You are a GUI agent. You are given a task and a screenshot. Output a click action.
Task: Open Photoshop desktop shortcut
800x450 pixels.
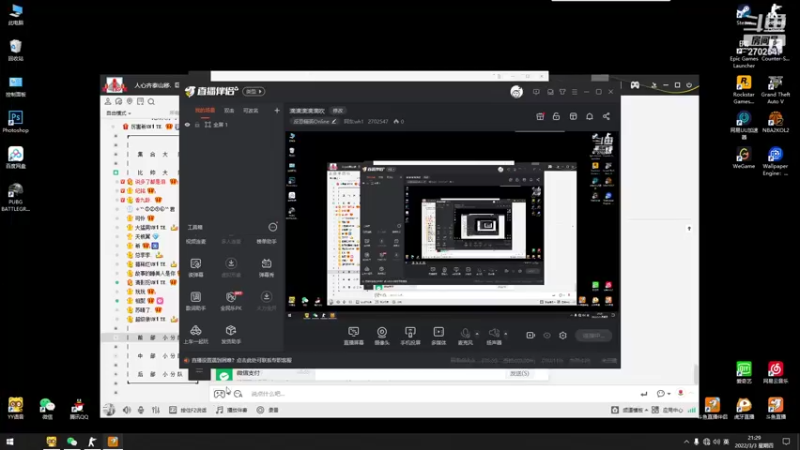pyautogui.click(x=15, y=121)
